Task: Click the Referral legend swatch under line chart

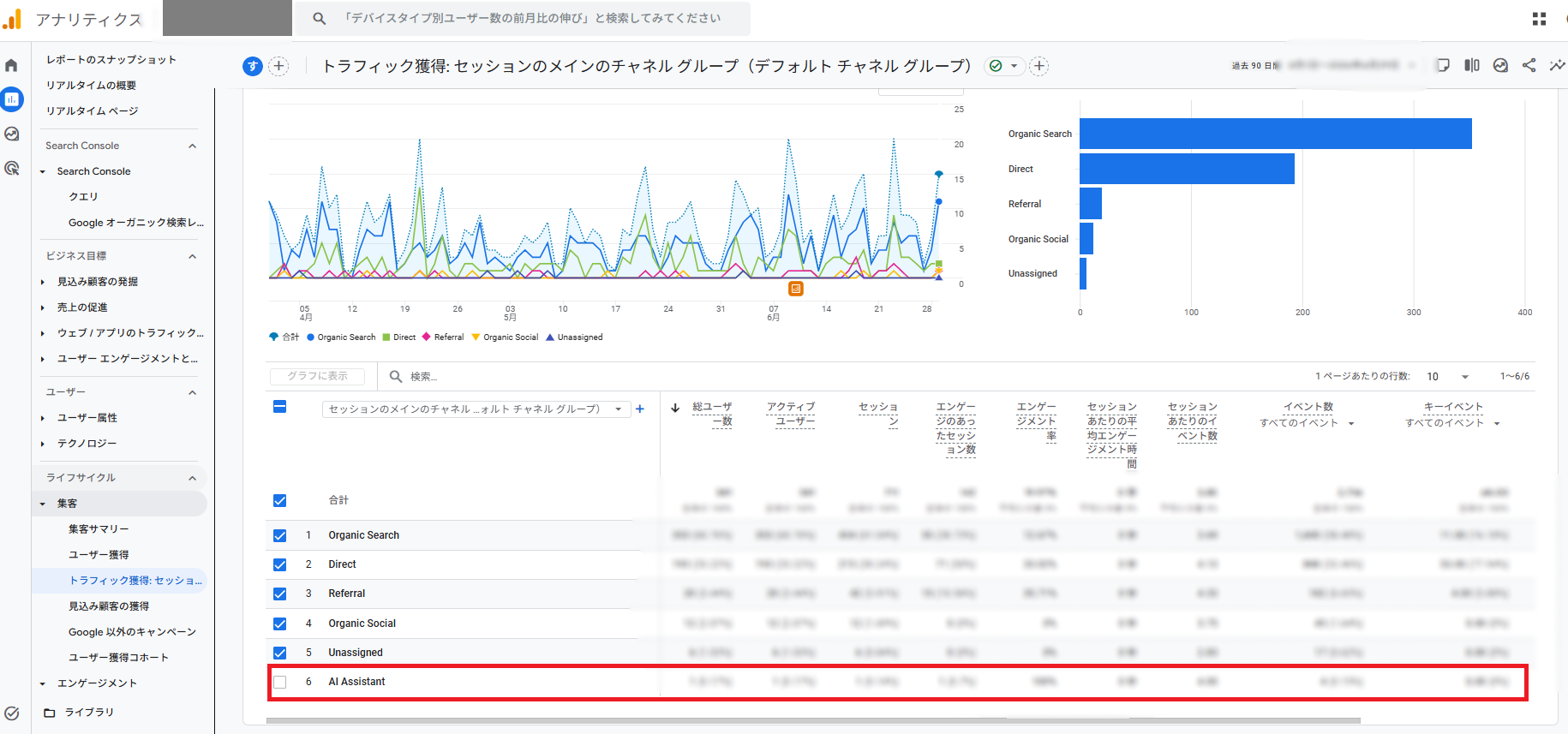Action: (x=426, y=337)
